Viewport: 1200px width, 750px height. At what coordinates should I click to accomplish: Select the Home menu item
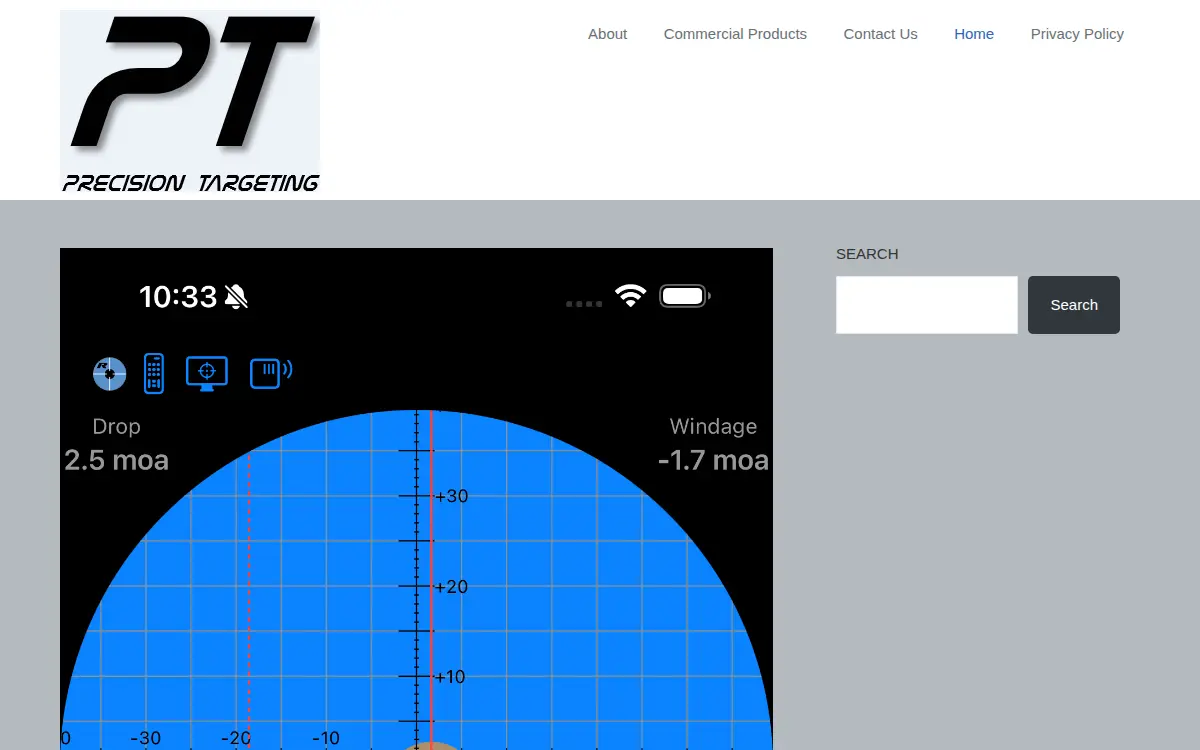click(974, 34)
